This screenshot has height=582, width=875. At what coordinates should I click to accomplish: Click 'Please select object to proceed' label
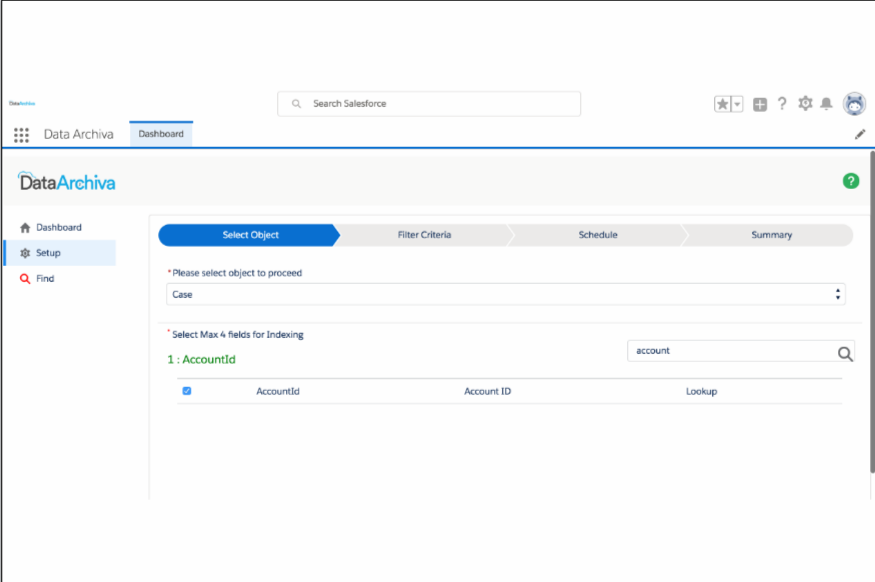pos(237,273)
